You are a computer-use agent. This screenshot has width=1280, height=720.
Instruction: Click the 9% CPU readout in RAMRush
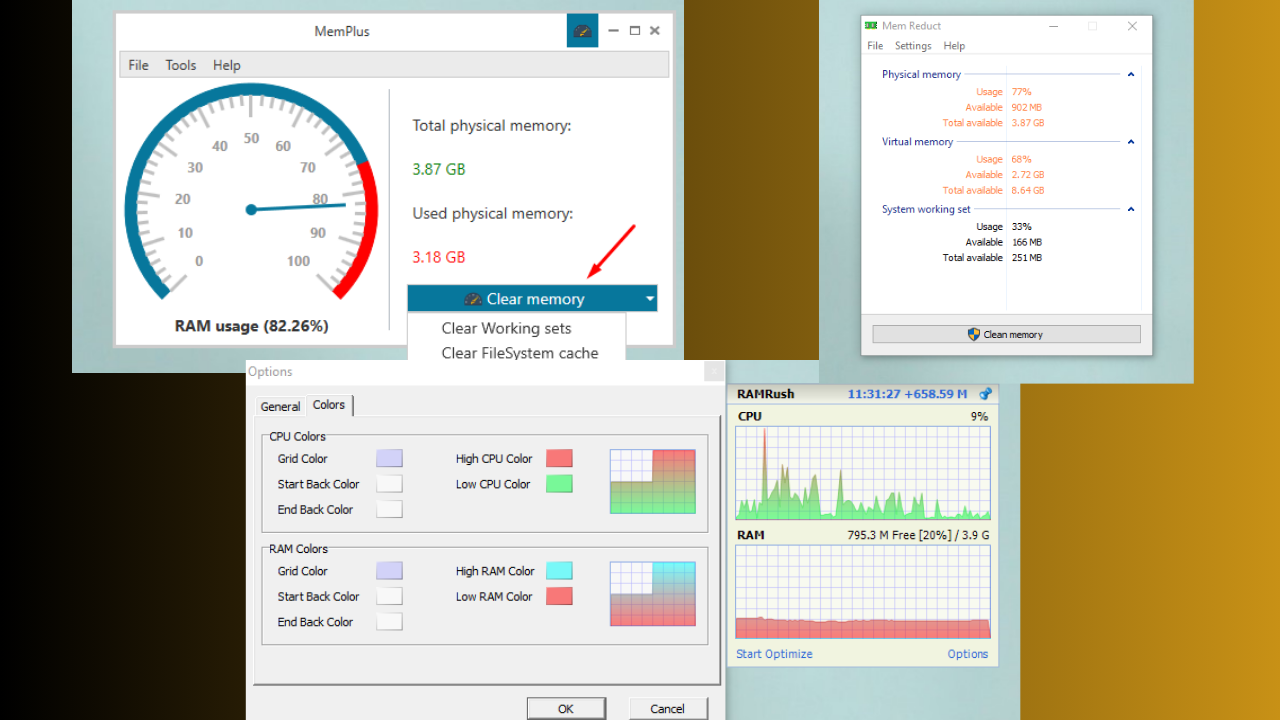point(979,416)
